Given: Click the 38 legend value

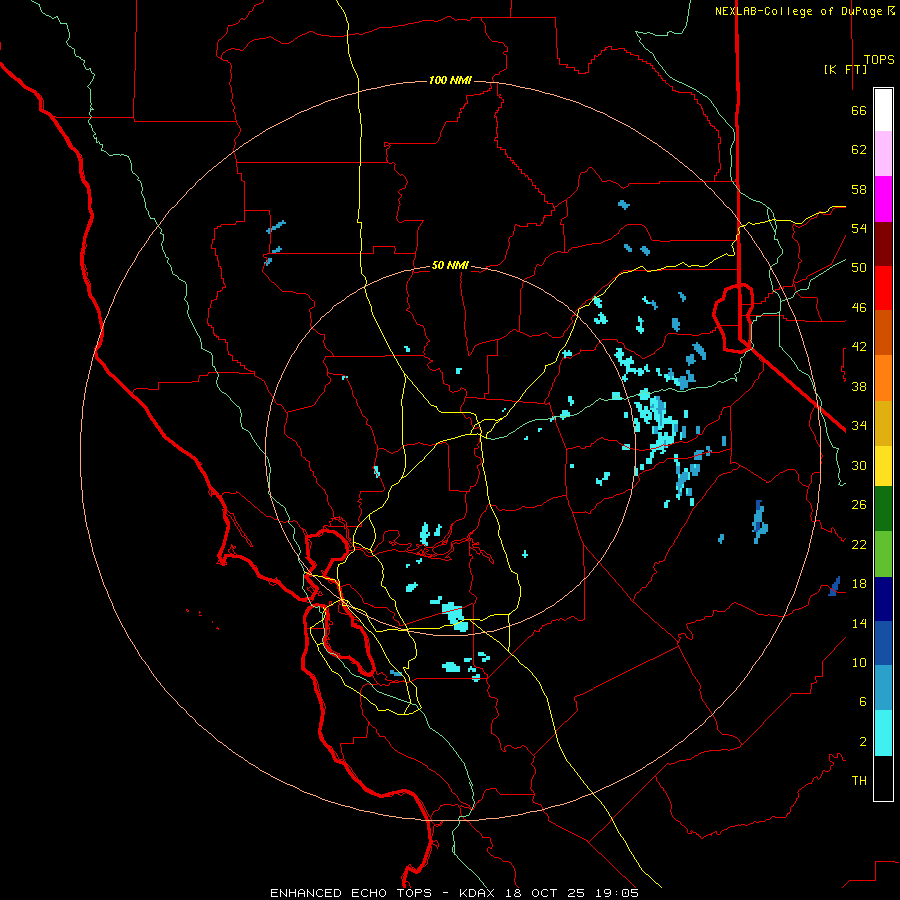Looking at the screenshot, I should click(859, 386).
